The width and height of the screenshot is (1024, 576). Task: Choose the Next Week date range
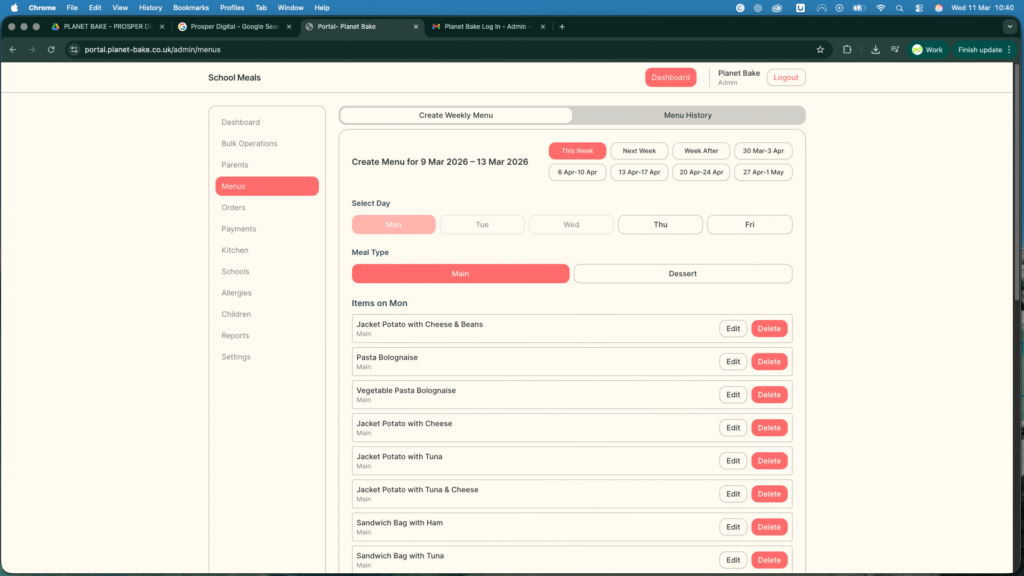click(x=639, y=151)
